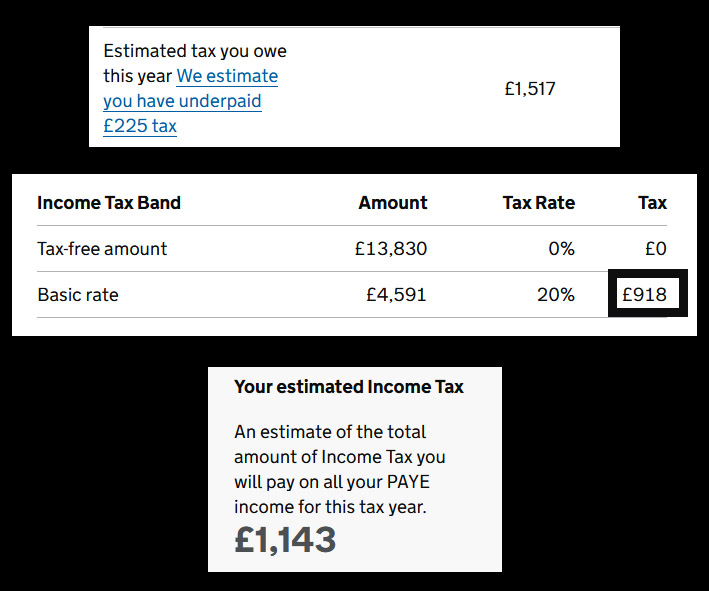This screenshot has width=709, height=591.
Task: Click the 'Estimated tax you owe' label
Action: coord(195,50)
